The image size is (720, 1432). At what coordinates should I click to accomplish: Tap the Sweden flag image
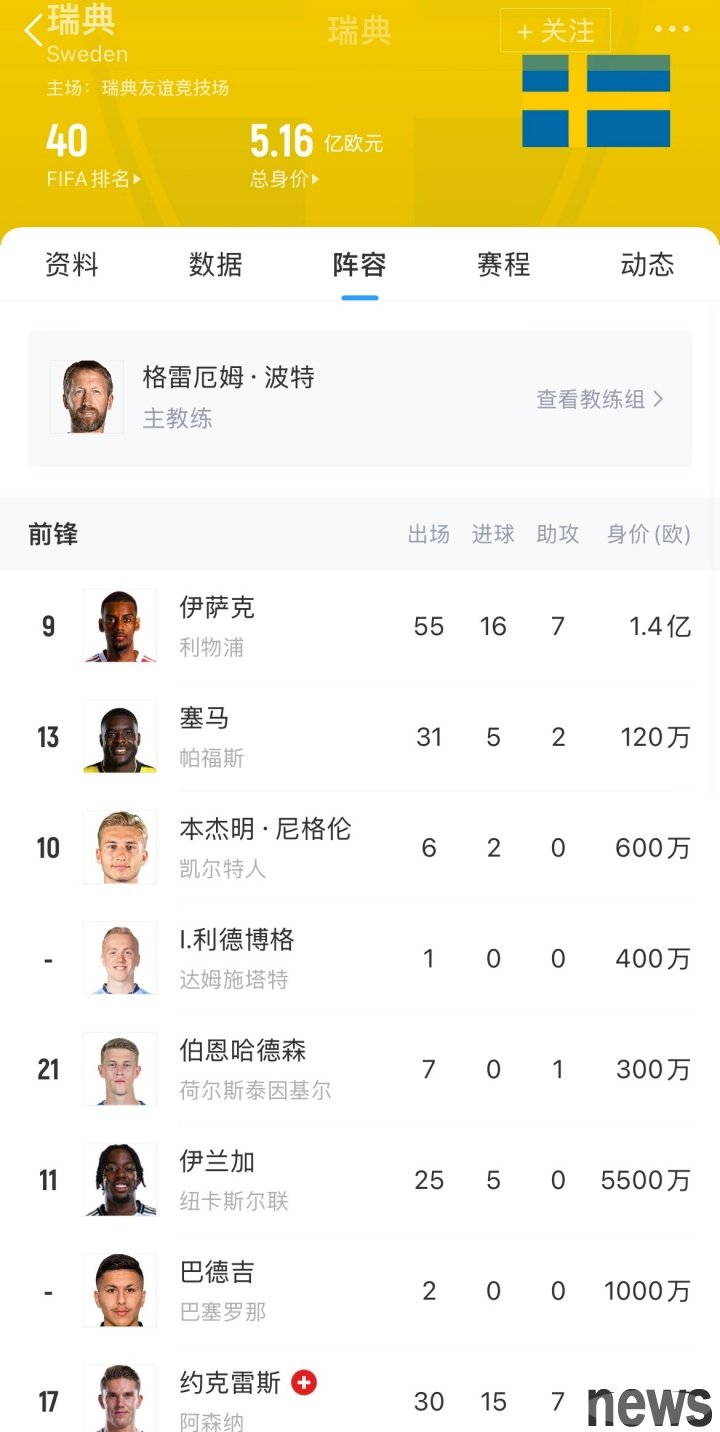[x=596, y=101]
